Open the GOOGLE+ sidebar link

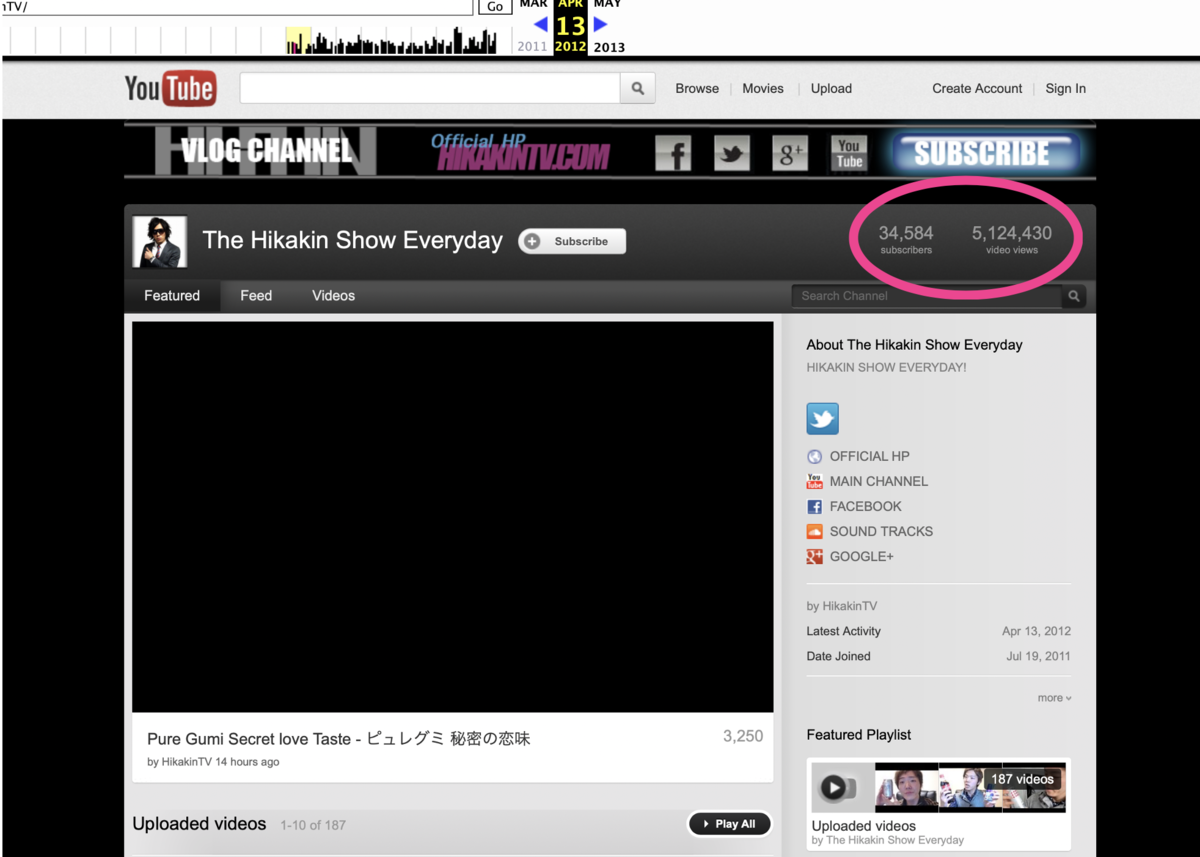point(861,556)
